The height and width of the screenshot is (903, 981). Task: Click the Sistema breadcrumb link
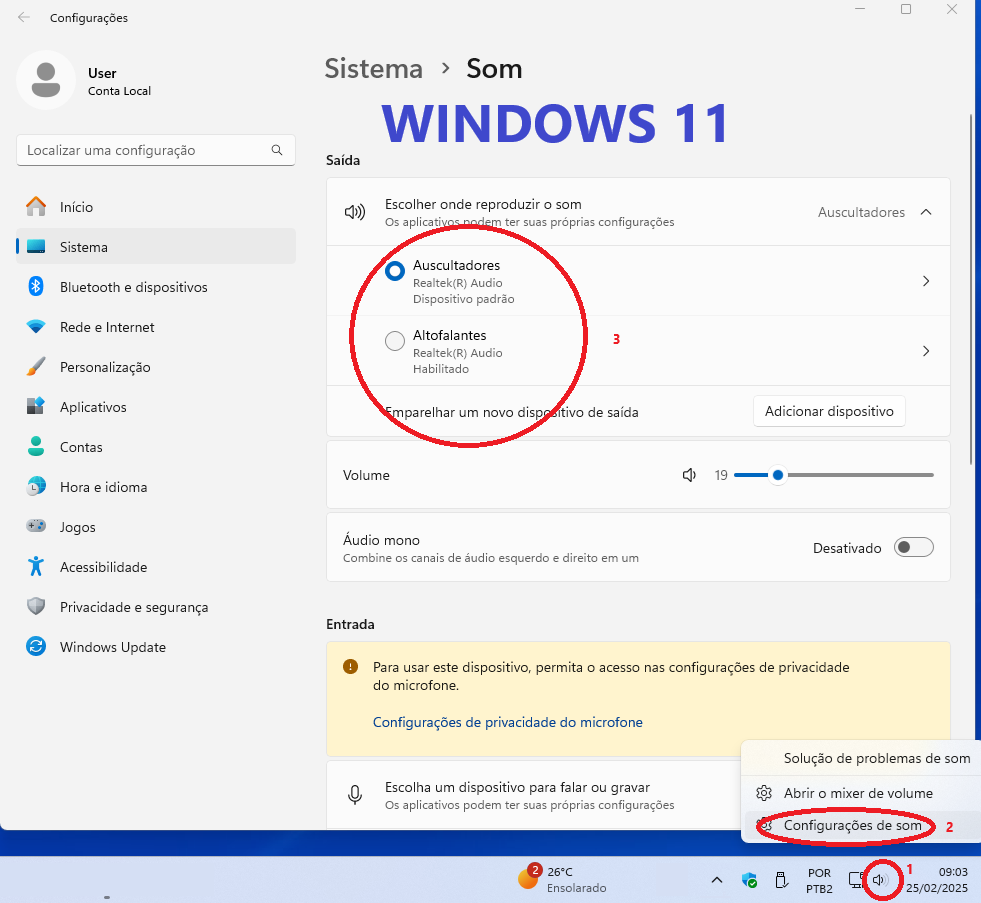(374, 68)
